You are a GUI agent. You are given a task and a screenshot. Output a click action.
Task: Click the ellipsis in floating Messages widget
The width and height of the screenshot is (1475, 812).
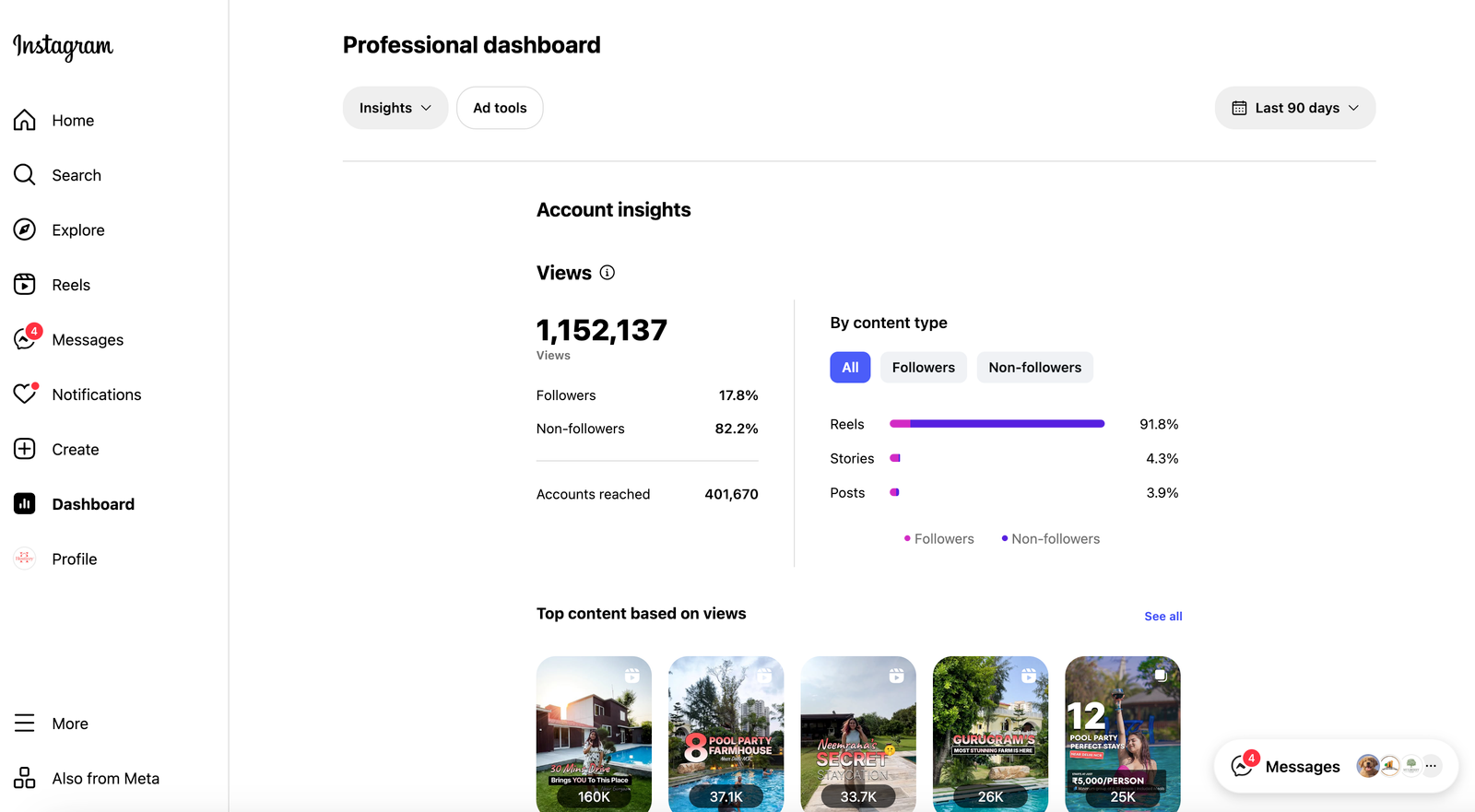pos(1431,766)
